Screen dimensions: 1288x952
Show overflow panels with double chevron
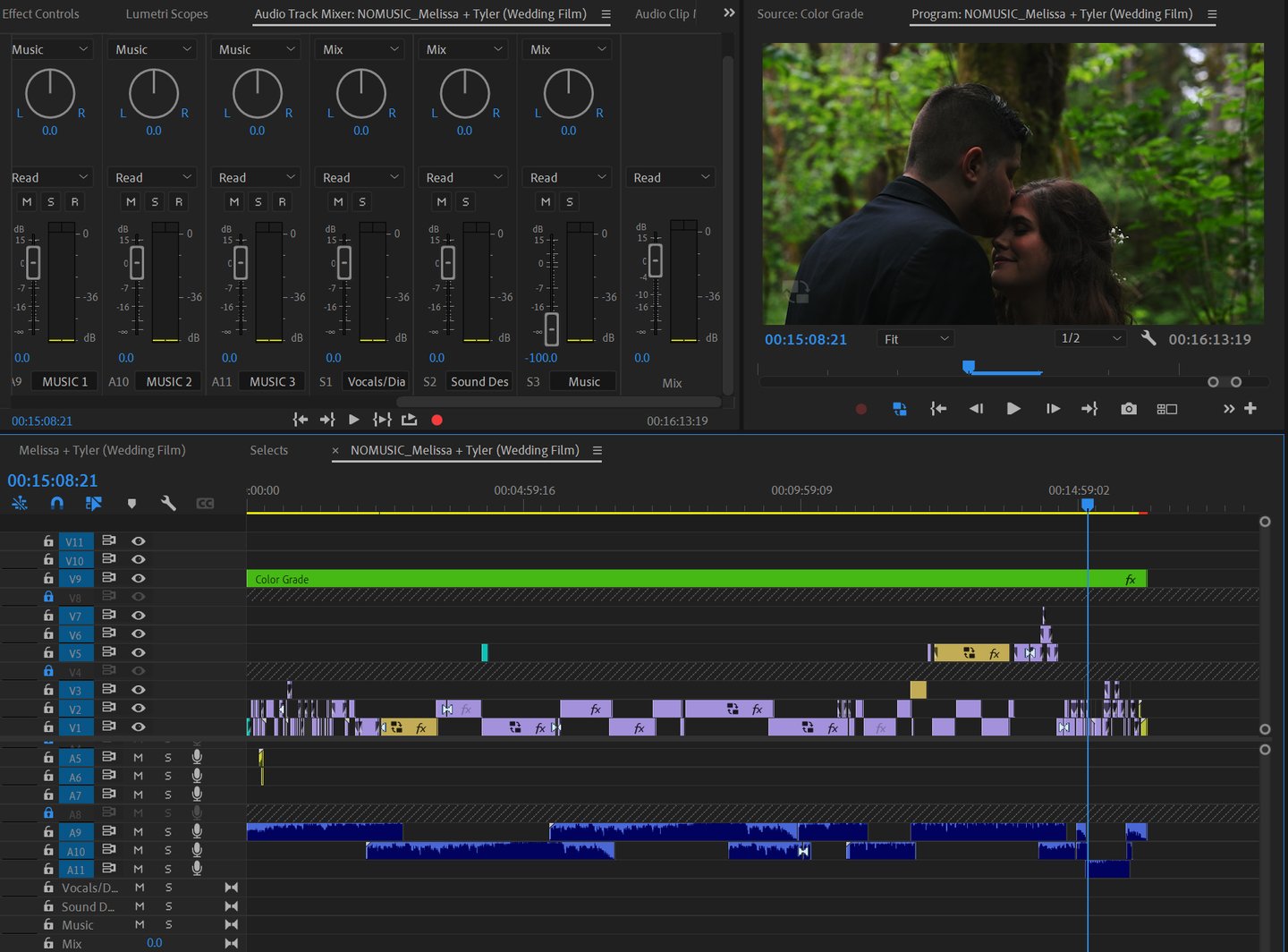pyautogui.click(x=729, y=13)
